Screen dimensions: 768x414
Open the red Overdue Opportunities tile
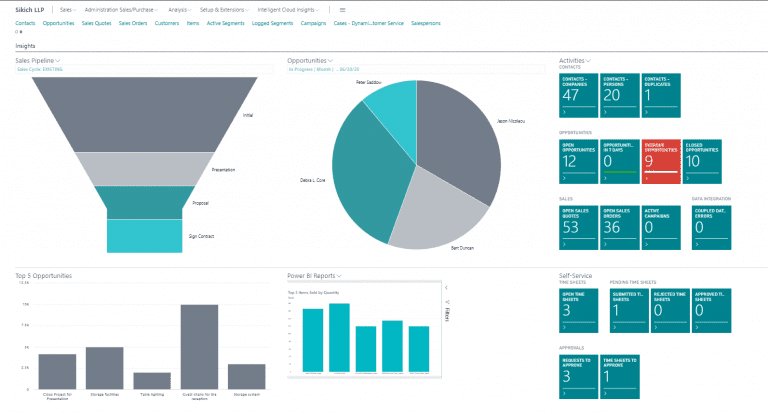pyautogui.click(x=660, y=157)
